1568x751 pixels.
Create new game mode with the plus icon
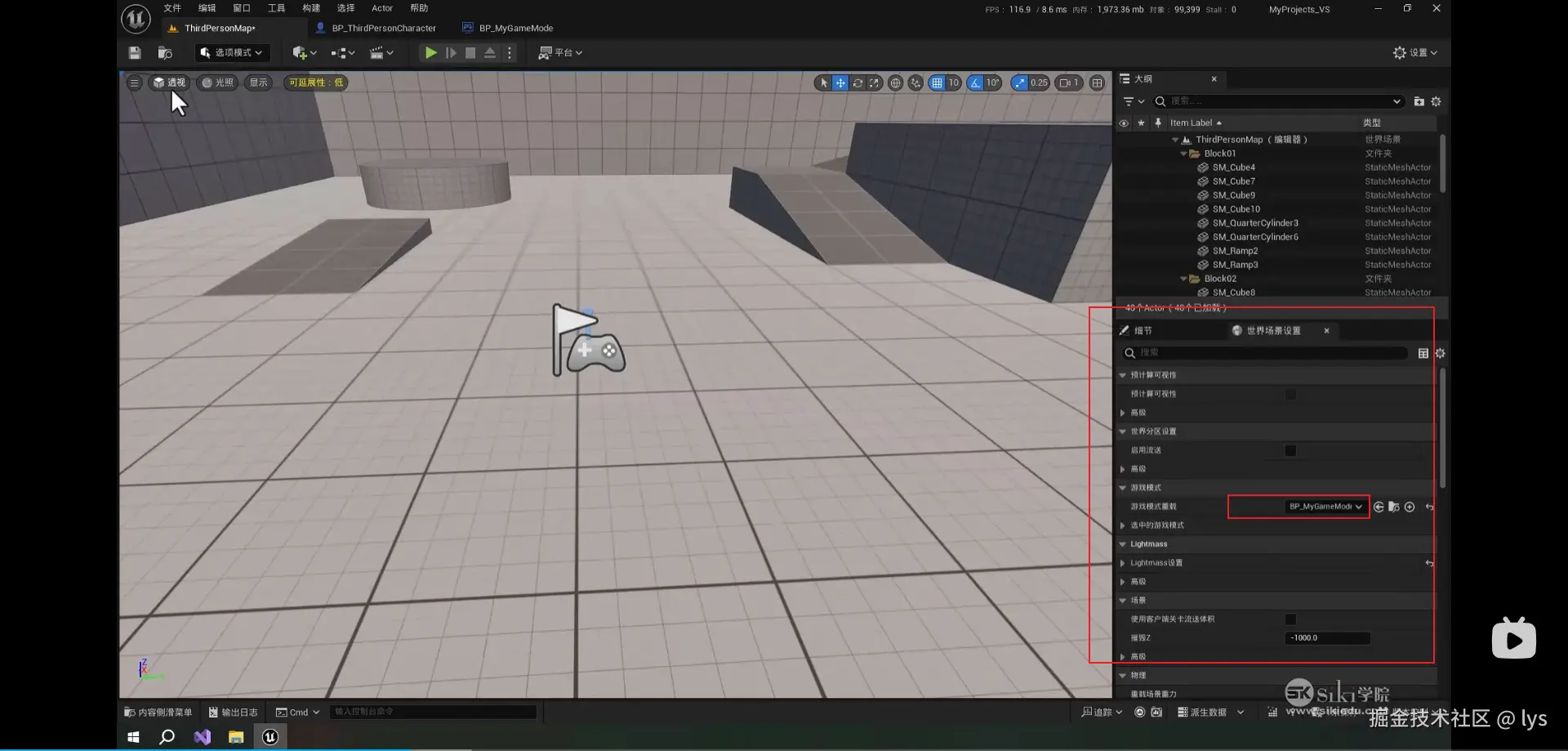[x=1410, y=507]
